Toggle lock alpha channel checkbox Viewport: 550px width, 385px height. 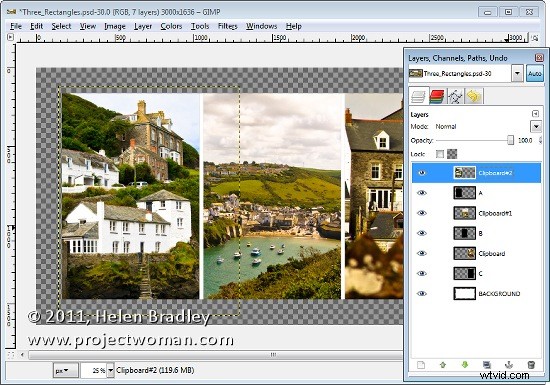pos(452,154)
